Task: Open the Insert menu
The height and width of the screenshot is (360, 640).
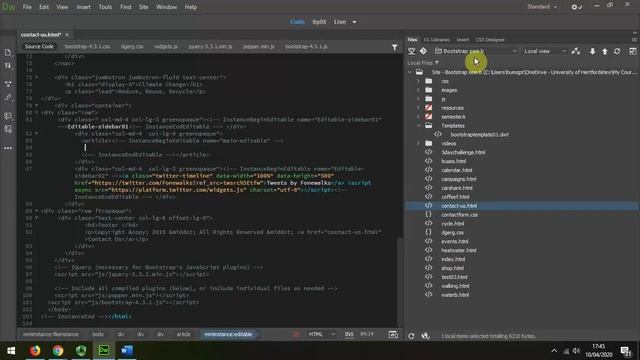Action: click(83, 7)
